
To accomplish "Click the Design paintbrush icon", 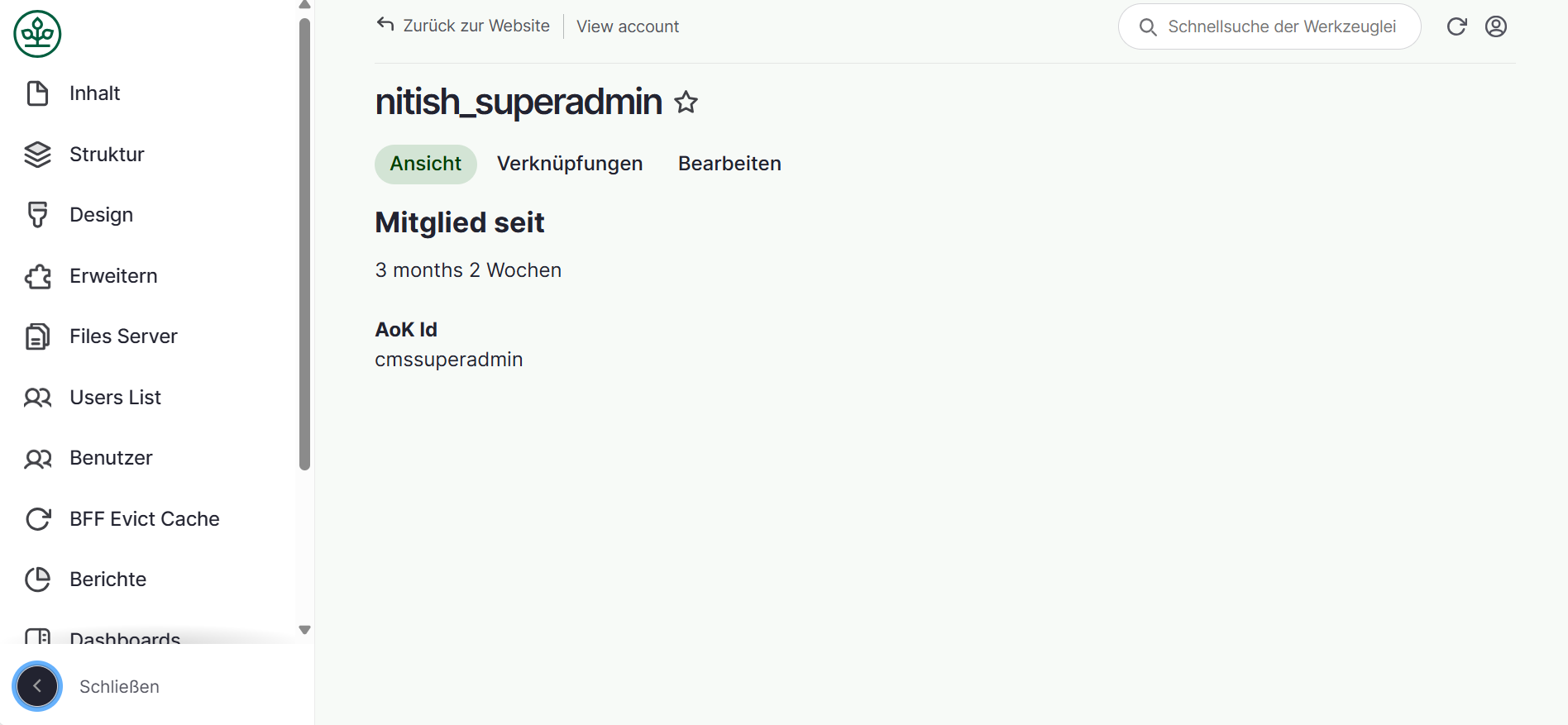I will [x=37, y=215].
